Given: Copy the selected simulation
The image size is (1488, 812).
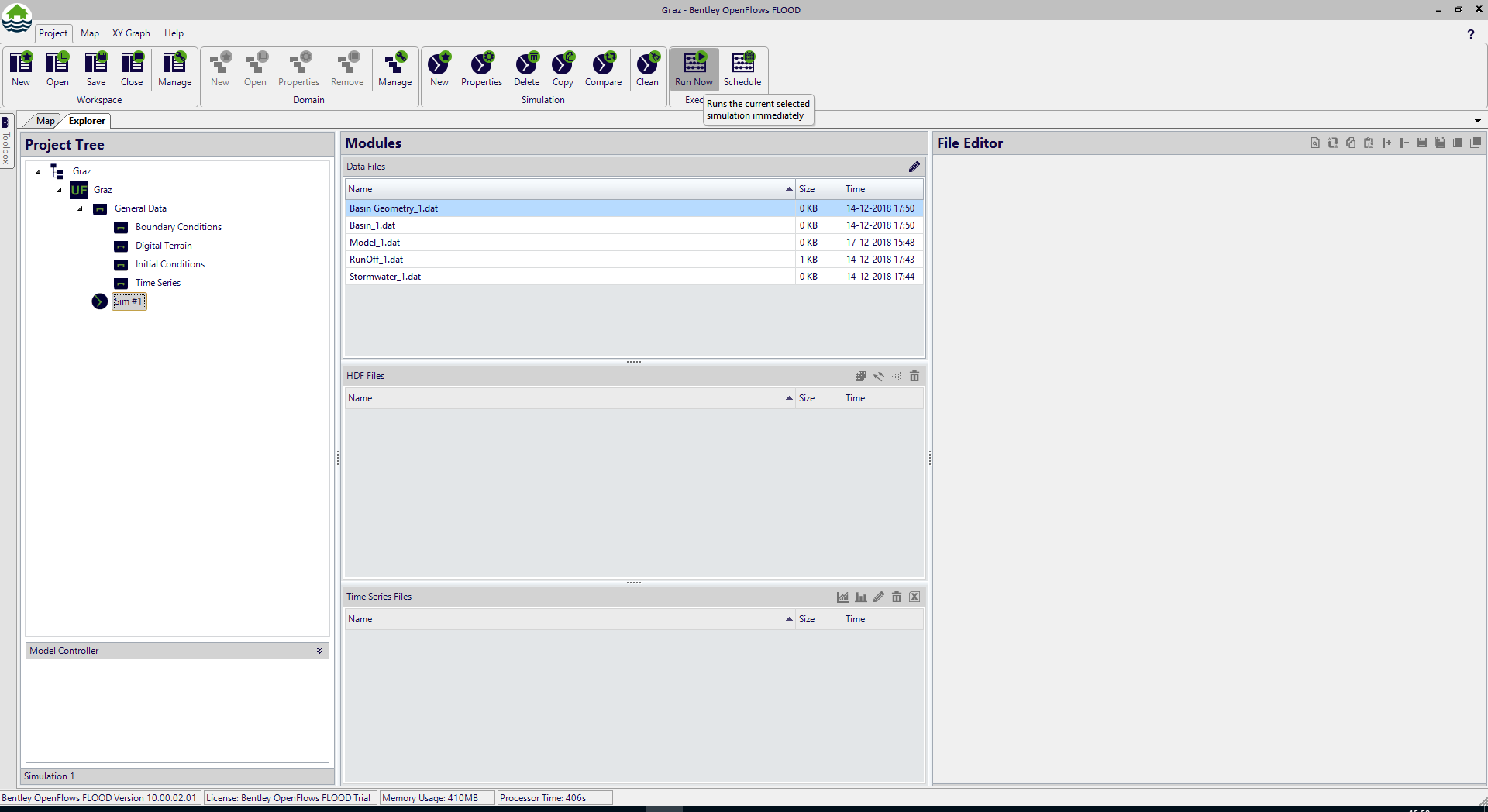Looking at the screenshot, I should pos(563,69).
